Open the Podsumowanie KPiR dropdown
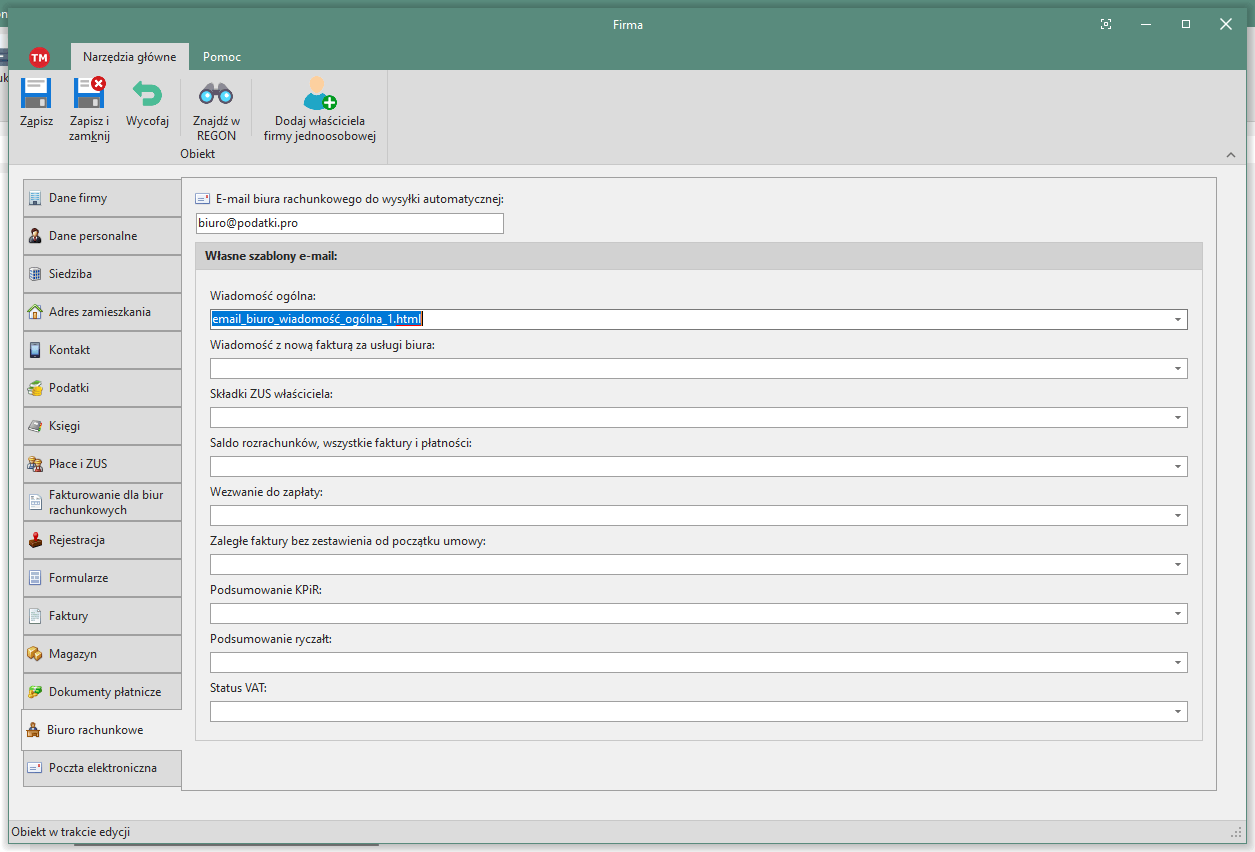The image size is (1255, 852). [x=1178, y=614]
